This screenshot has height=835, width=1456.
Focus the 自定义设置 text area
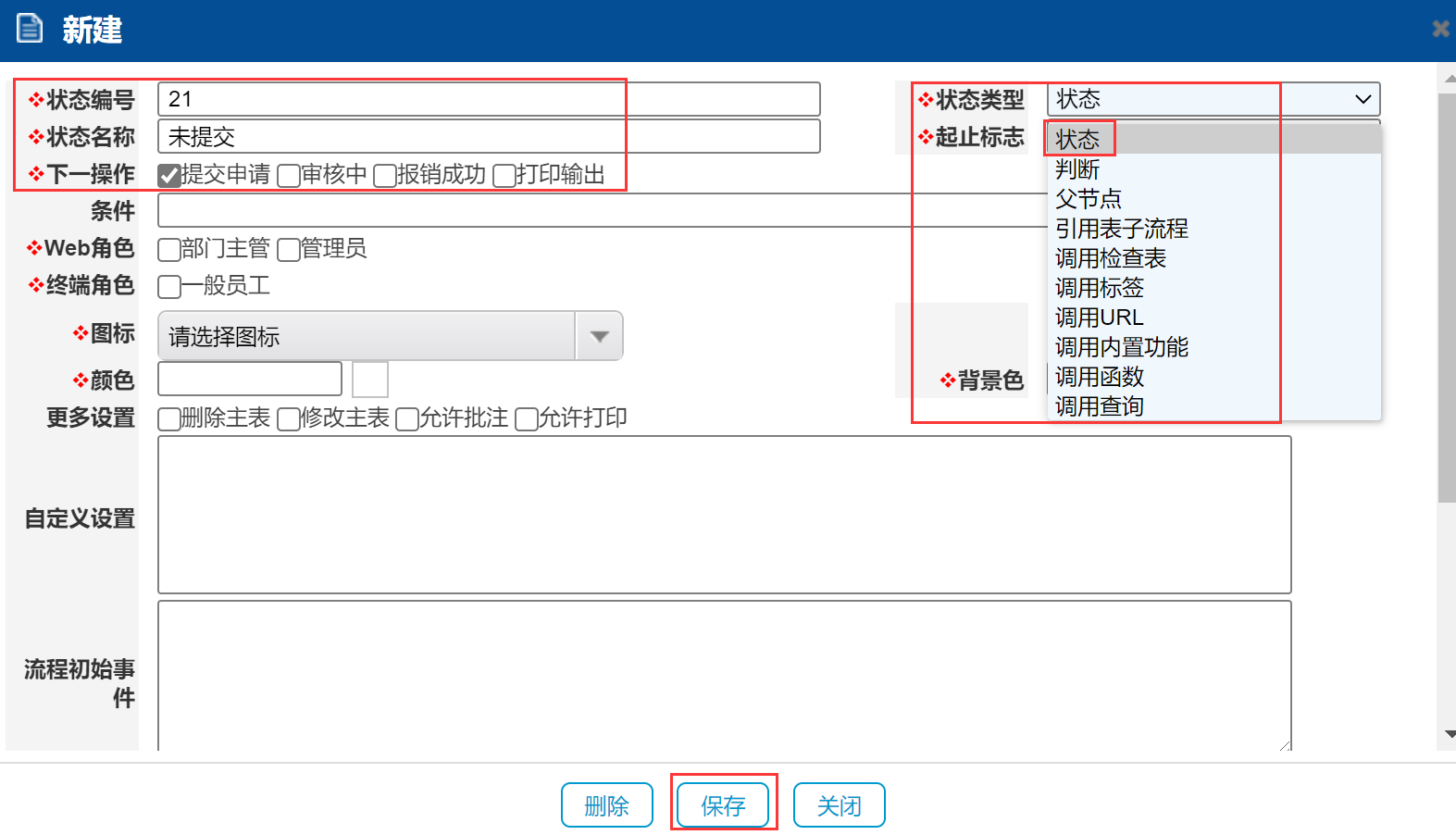tap(724, 515)
